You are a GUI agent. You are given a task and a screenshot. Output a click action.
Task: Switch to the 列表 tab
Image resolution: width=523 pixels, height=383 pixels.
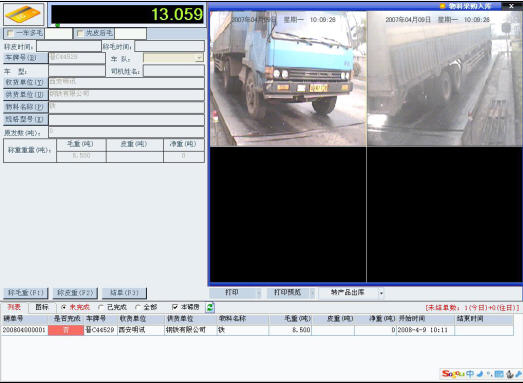(14, 307)
